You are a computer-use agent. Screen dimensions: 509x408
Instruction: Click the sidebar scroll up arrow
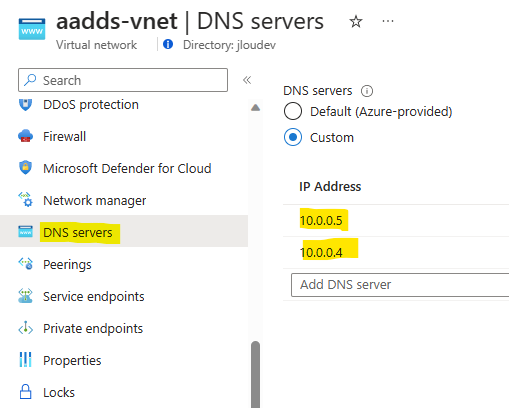(256, 107)
